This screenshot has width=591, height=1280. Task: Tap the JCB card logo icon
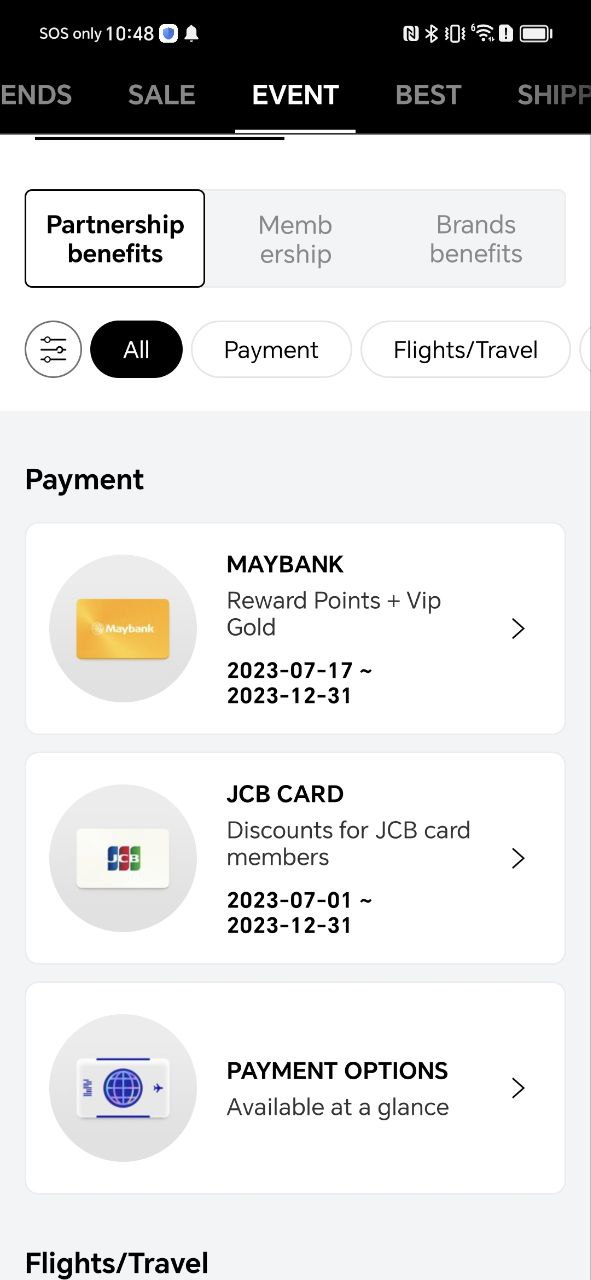point(123,858)
